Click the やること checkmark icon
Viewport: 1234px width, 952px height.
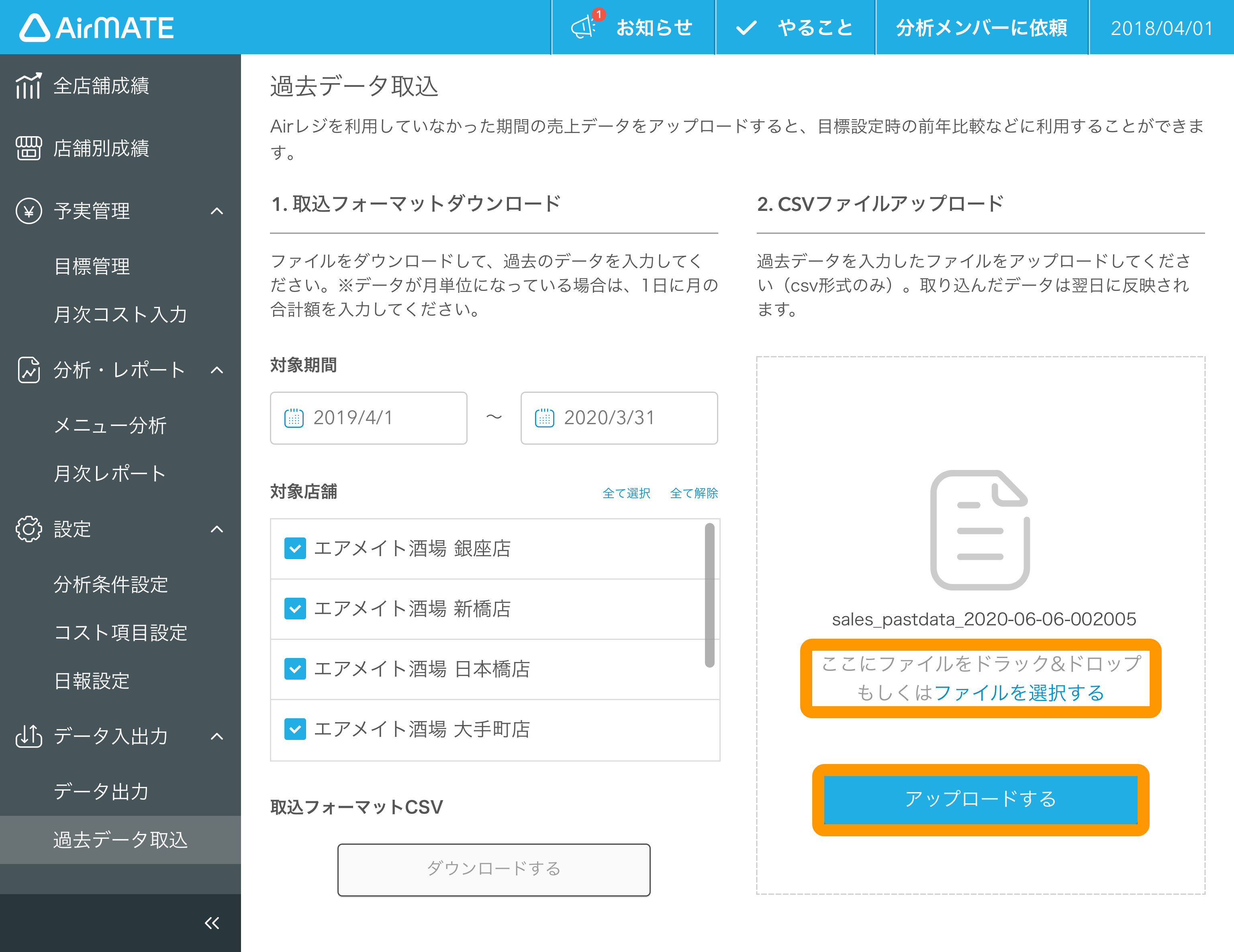746,28
